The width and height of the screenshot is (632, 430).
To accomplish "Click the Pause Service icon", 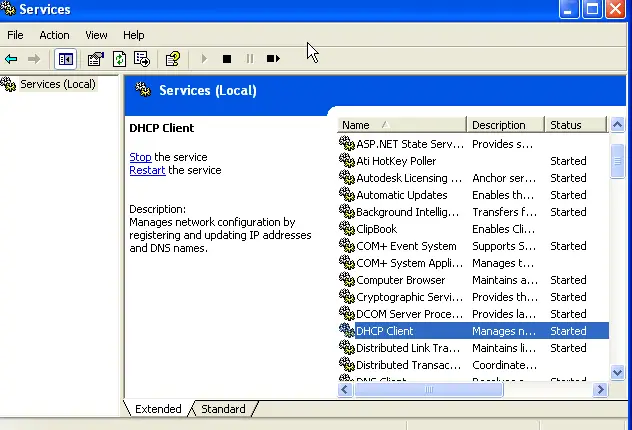I will pyautogui.click(x=250, y=59).
